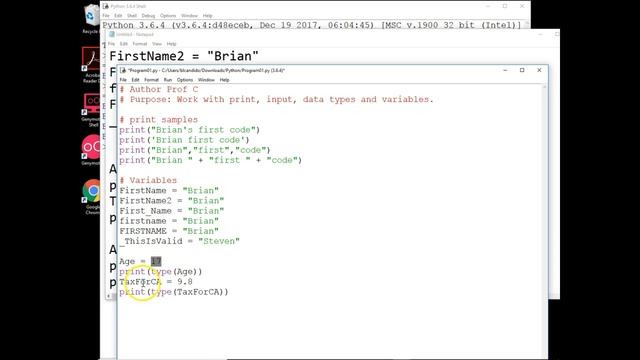Click the line print("Brian's first code")
640x360 pixels.
[190, 130]
